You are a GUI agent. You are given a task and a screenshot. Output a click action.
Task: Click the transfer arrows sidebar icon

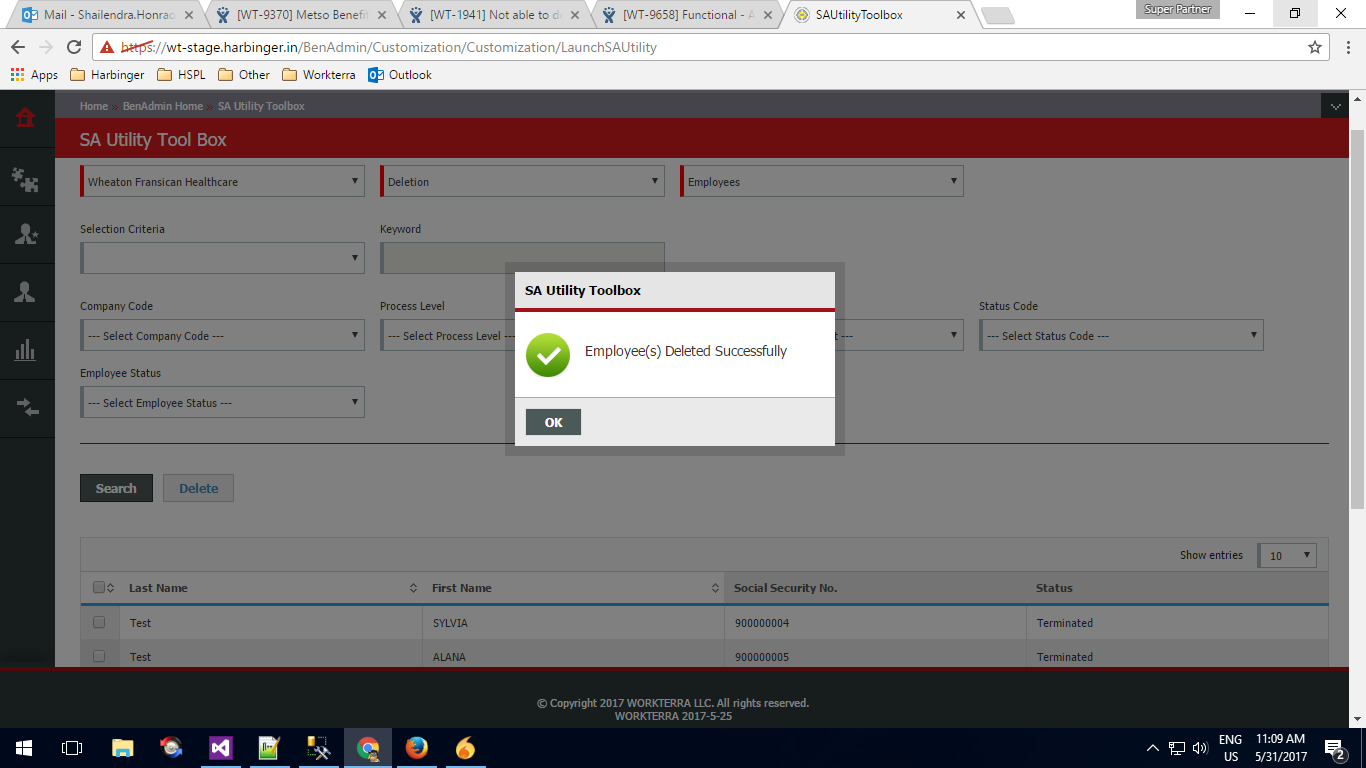(25, 407)
